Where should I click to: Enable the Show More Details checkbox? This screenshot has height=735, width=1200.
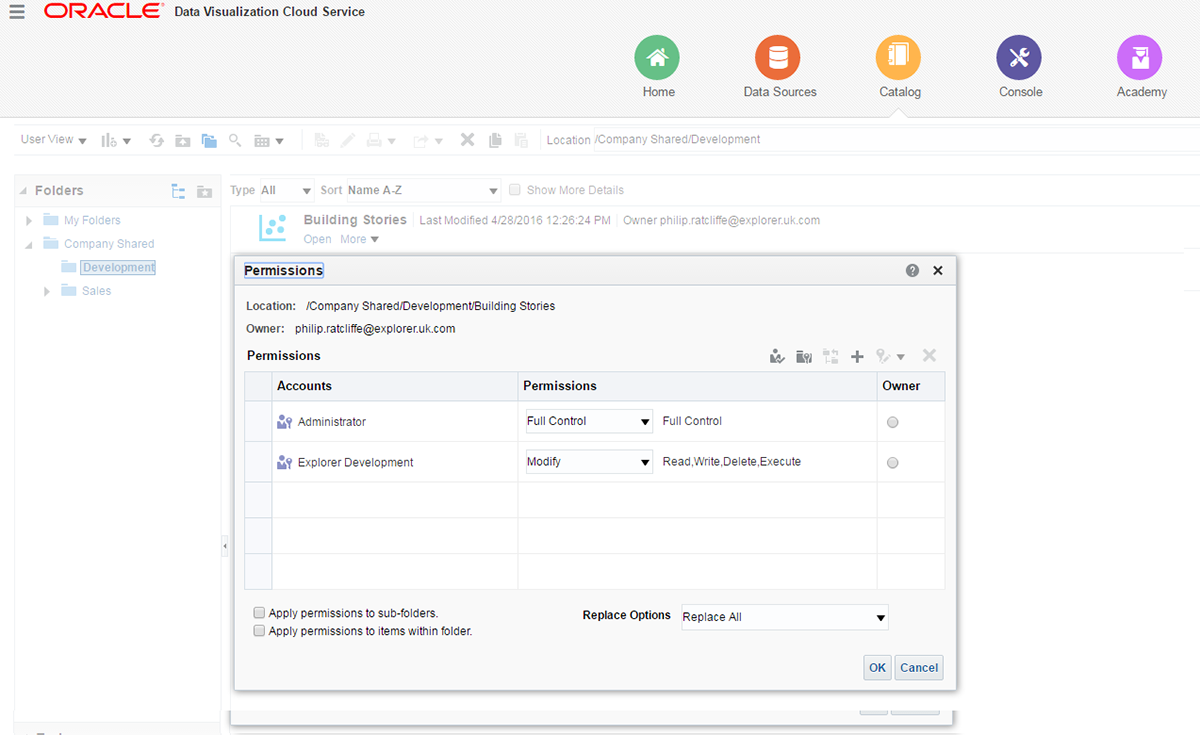click(515, 190)
